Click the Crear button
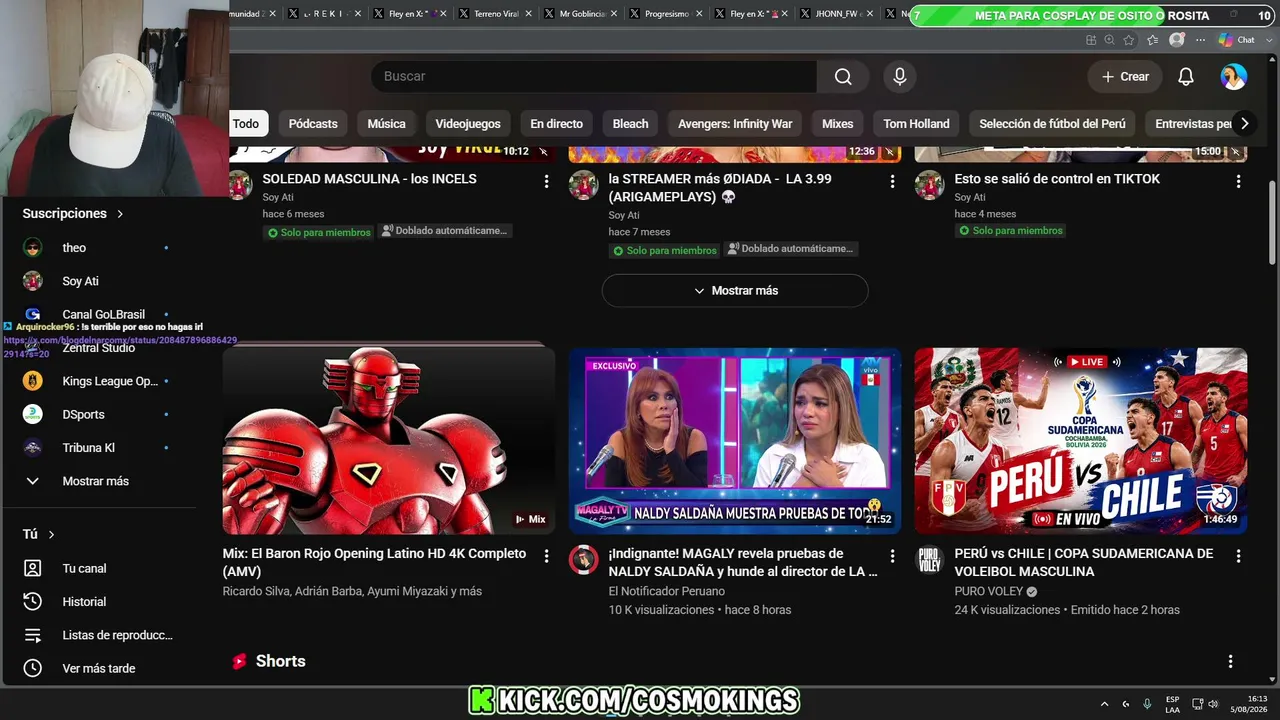This screenshot has height=720, width=1280. tap(1125, 77)
